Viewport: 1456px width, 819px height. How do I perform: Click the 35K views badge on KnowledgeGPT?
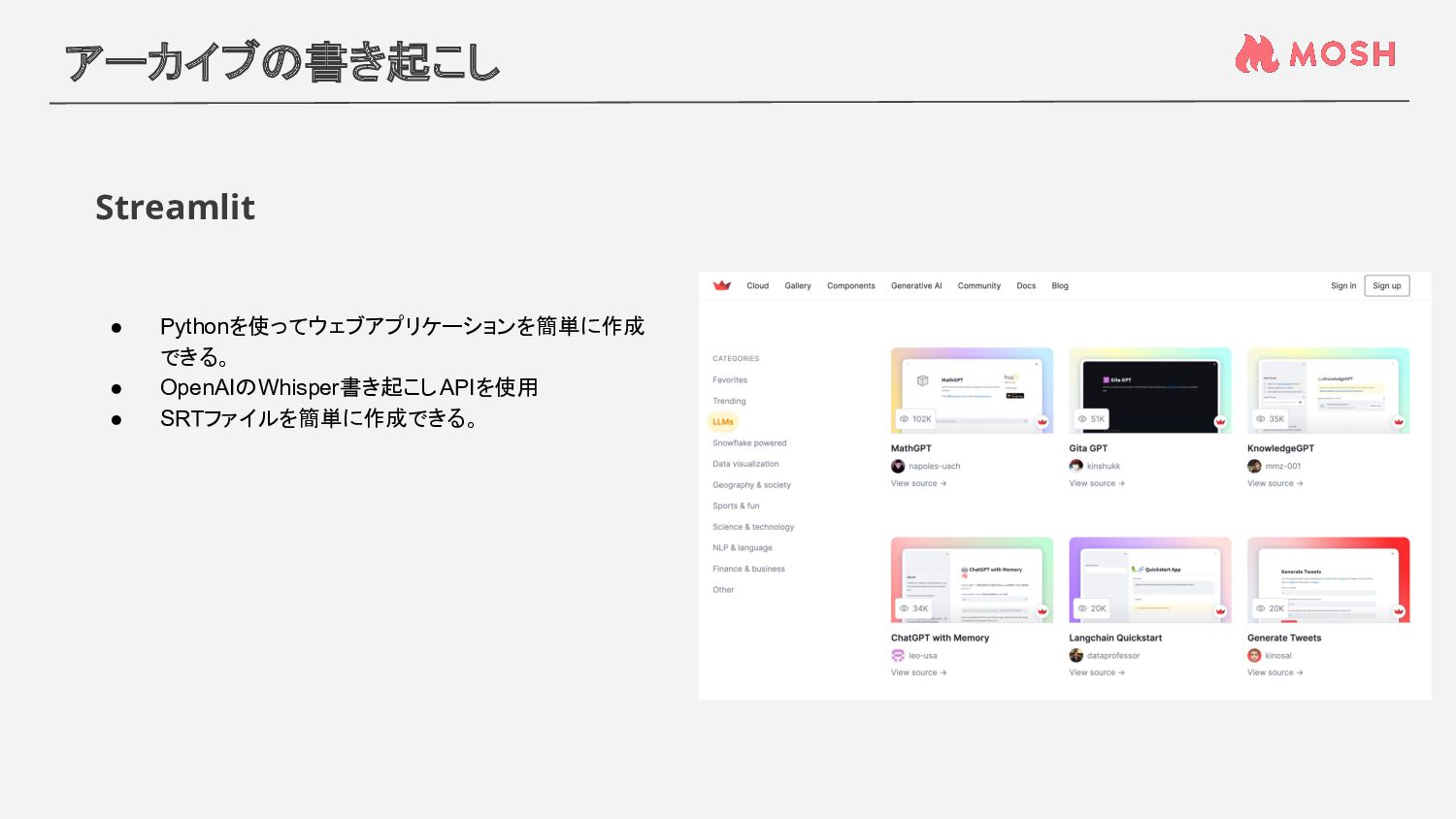1270,419
